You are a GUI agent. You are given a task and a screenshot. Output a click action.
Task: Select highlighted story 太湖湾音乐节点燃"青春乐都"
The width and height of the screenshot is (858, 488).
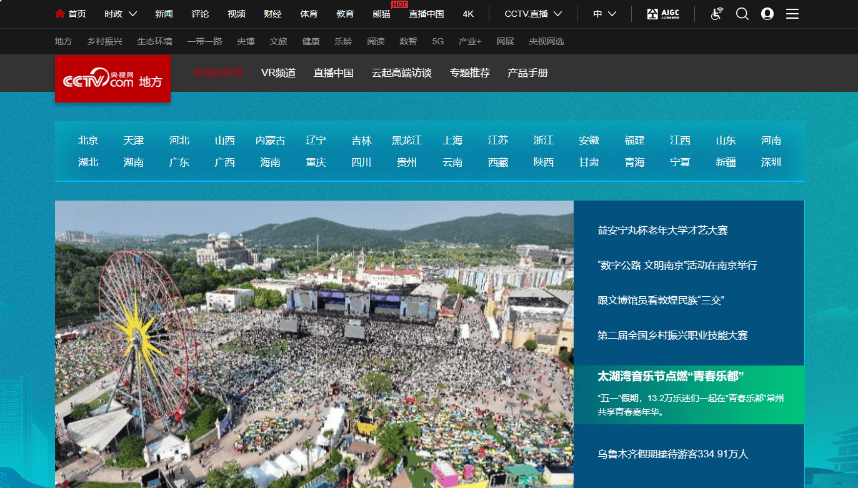(x=670, y=376)
